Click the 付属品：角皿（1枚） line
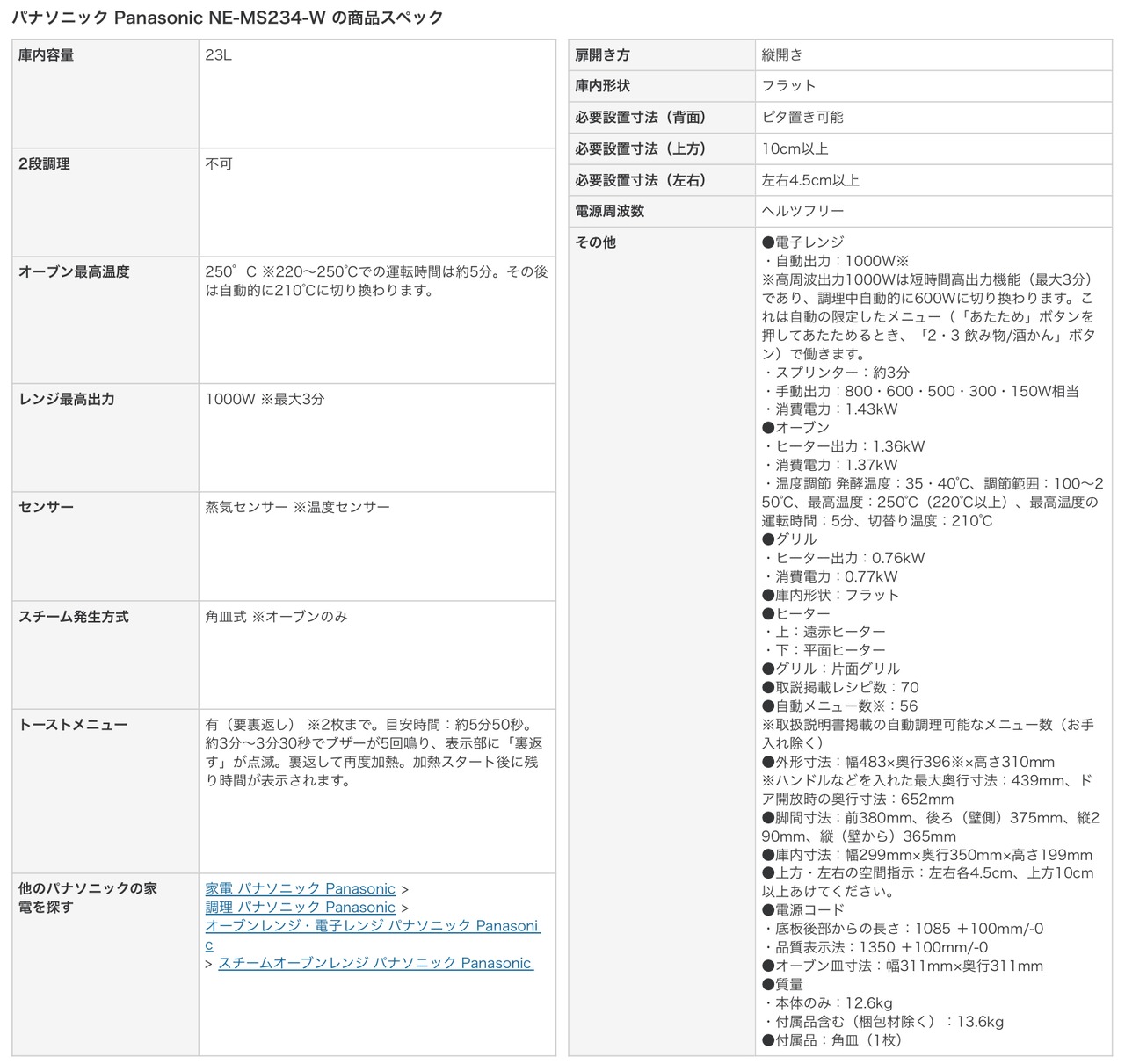This screenshot has width=1125, height=1064. 832,1040
